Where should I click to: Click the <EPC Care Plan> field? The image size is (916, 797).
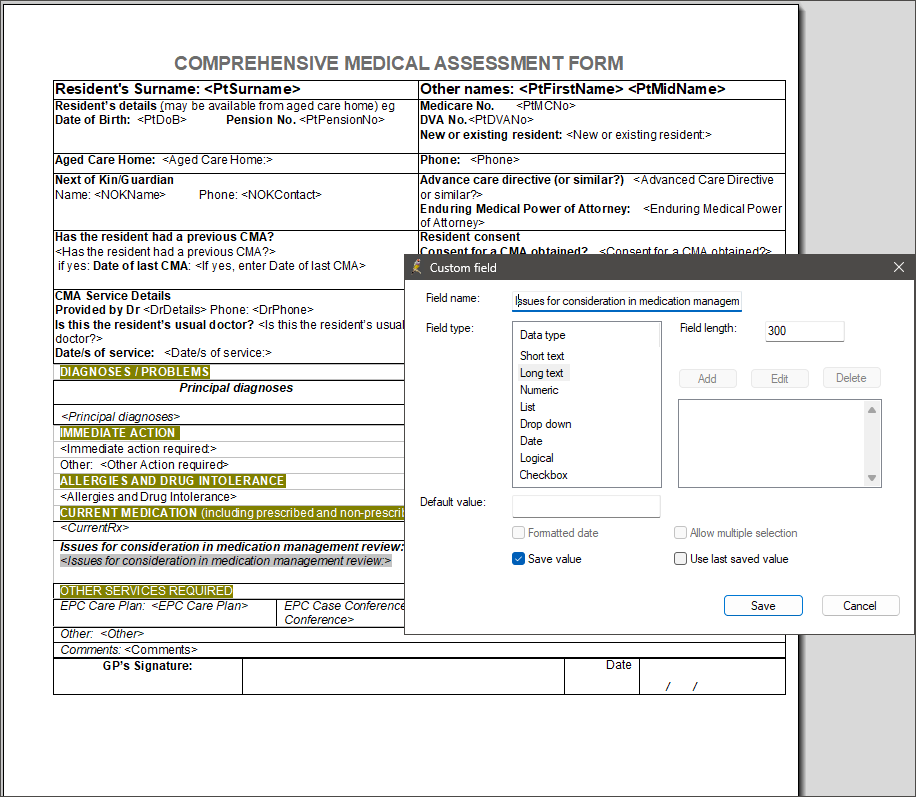(x=200, y=606)
